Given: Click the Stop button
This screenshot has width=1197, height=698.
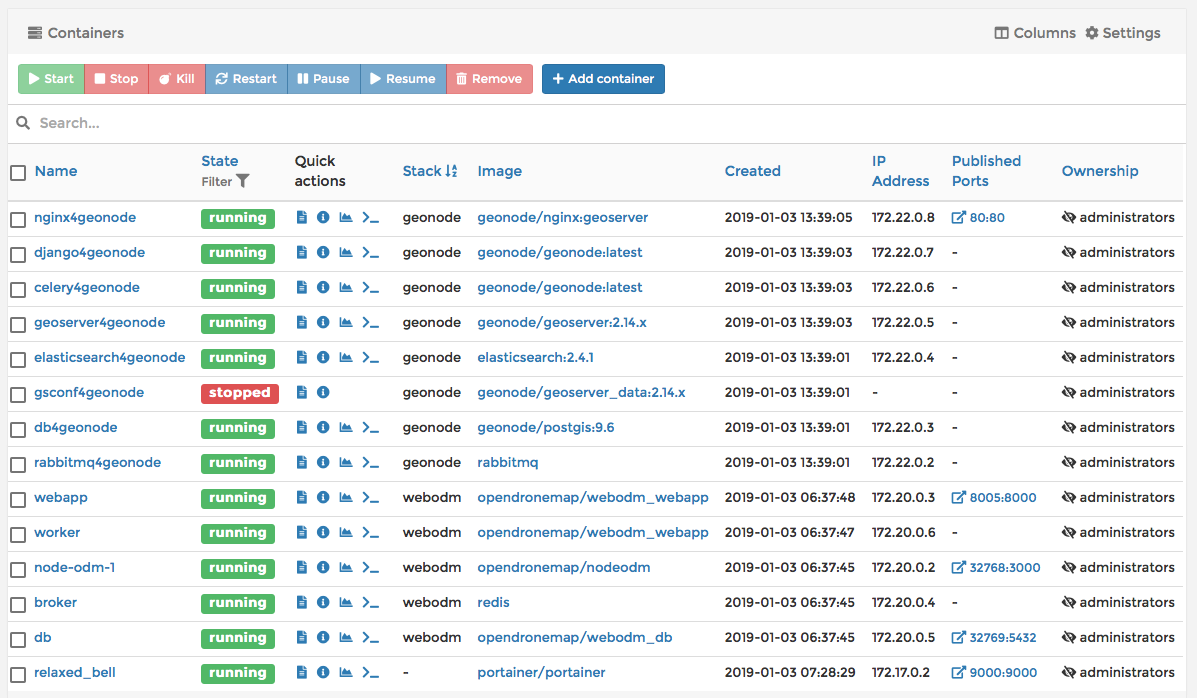Looking at the screenshot, I should [116, 79].
